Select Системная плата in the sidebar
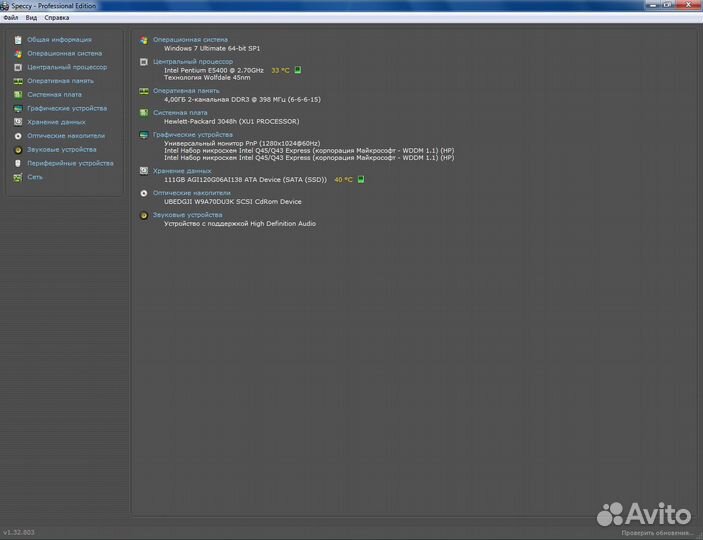 (54, 95)
